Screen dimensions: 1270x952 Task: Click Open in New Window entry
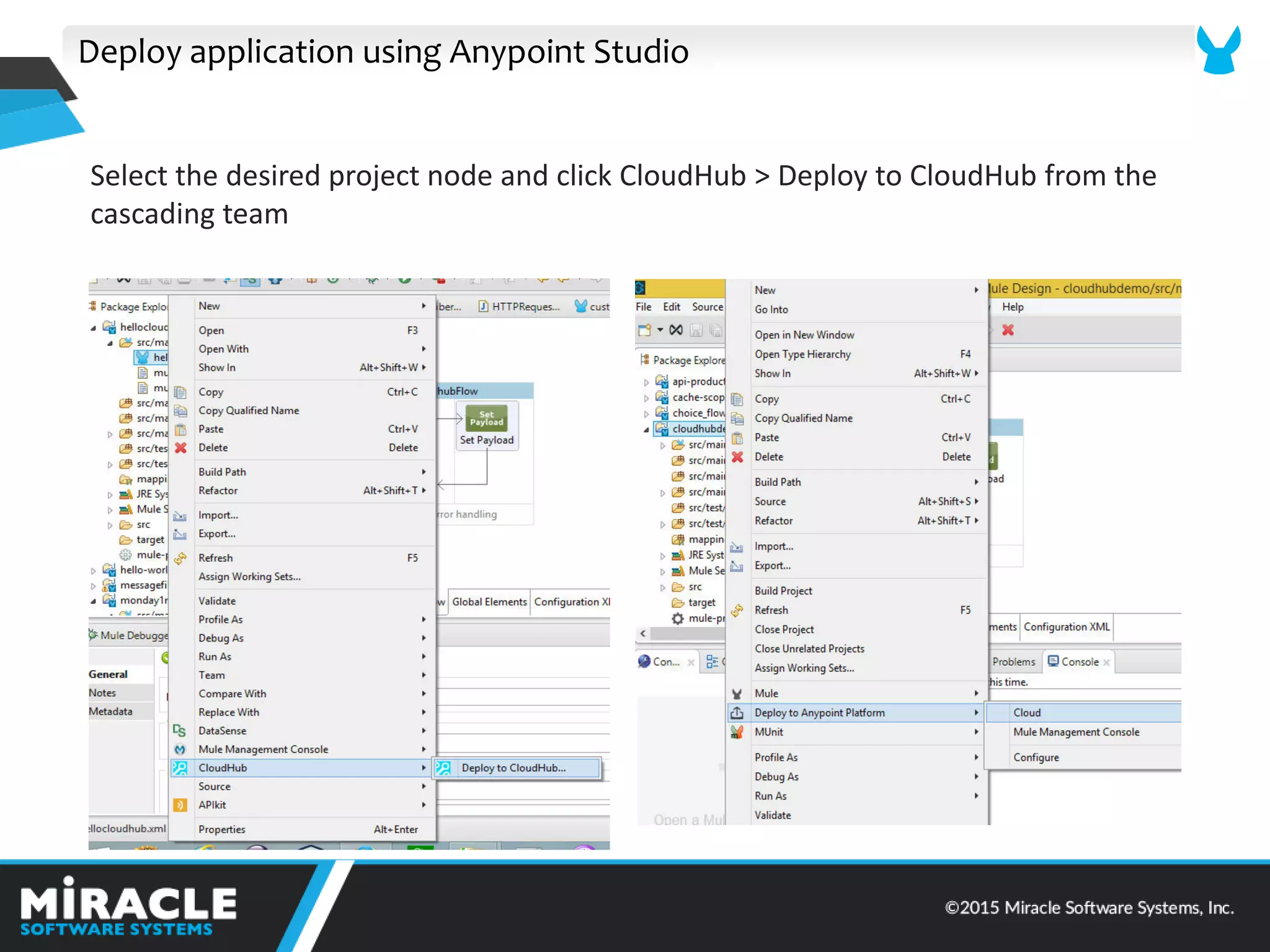(858, 335)
